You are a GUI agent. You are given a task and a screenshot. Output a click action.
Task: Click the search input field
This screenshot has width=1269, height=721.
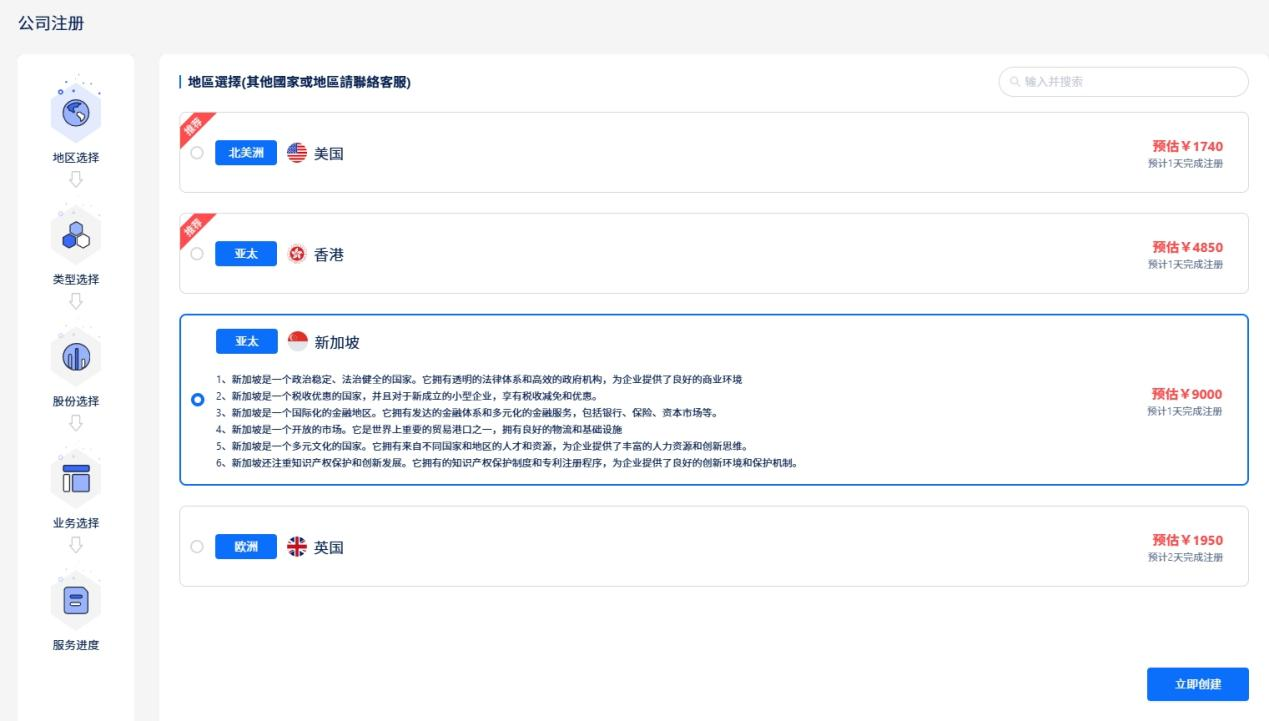(1120, 83)
